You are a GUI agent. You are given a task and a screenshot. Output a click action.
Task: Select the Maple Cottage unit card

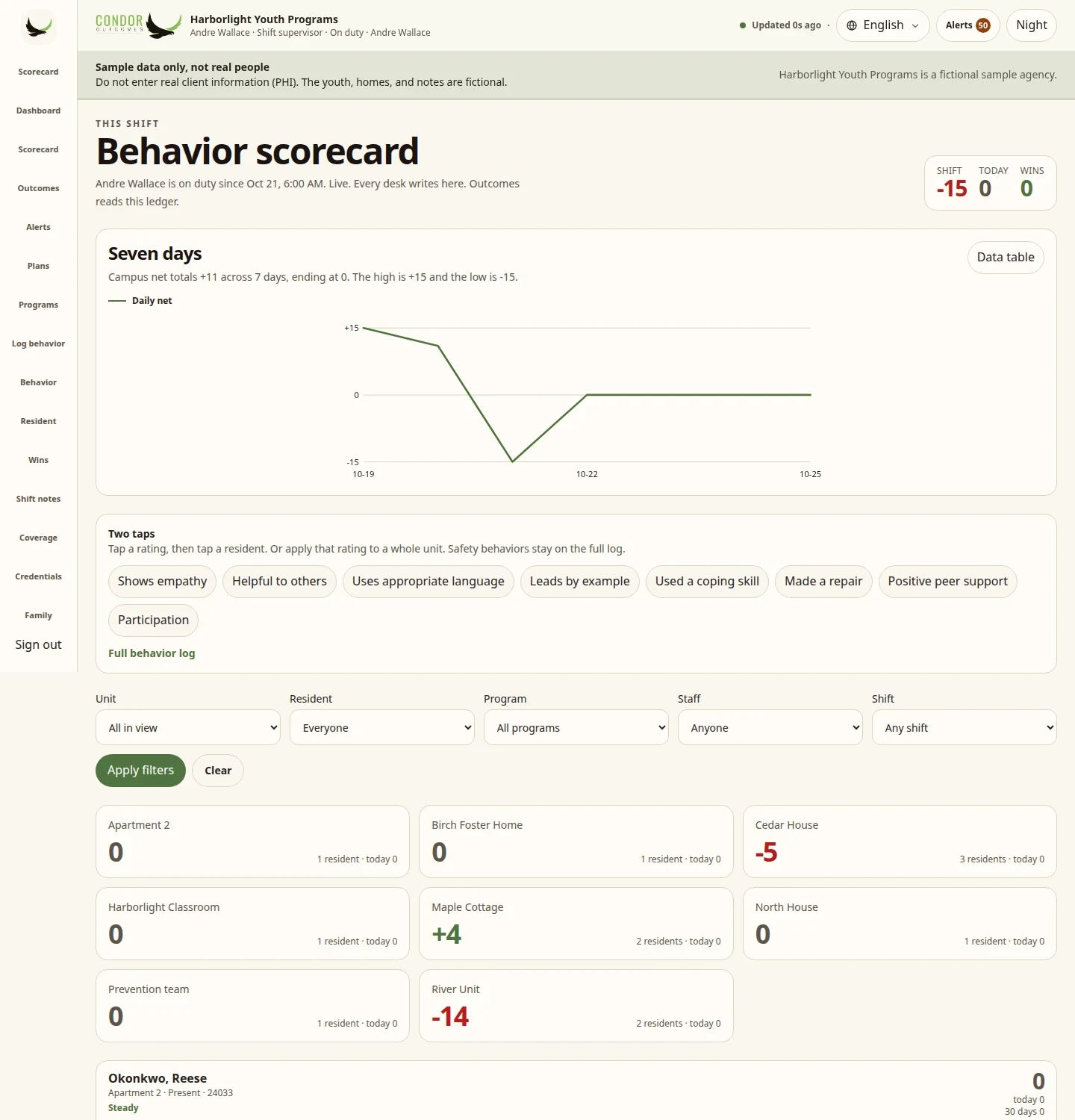click(576, 924)
